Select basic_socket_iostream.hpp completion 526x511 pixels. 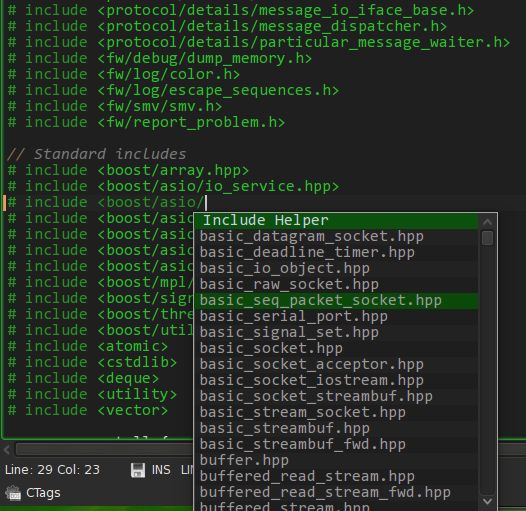(336, 380)
